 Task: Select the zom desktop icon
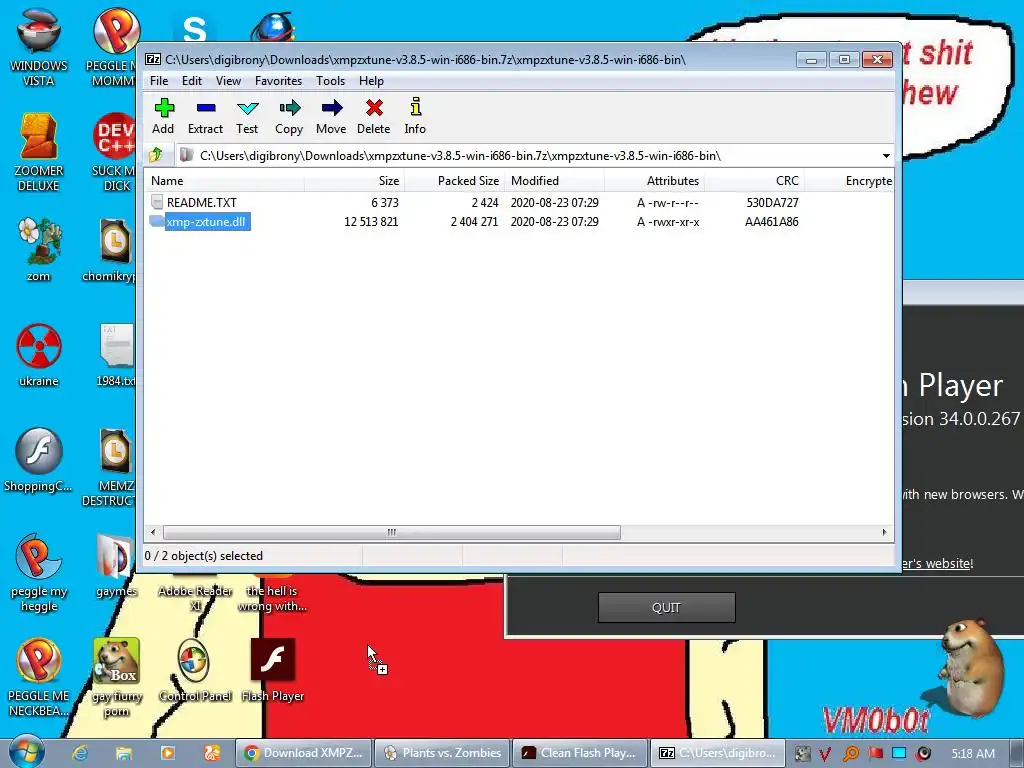pos(39,249)
